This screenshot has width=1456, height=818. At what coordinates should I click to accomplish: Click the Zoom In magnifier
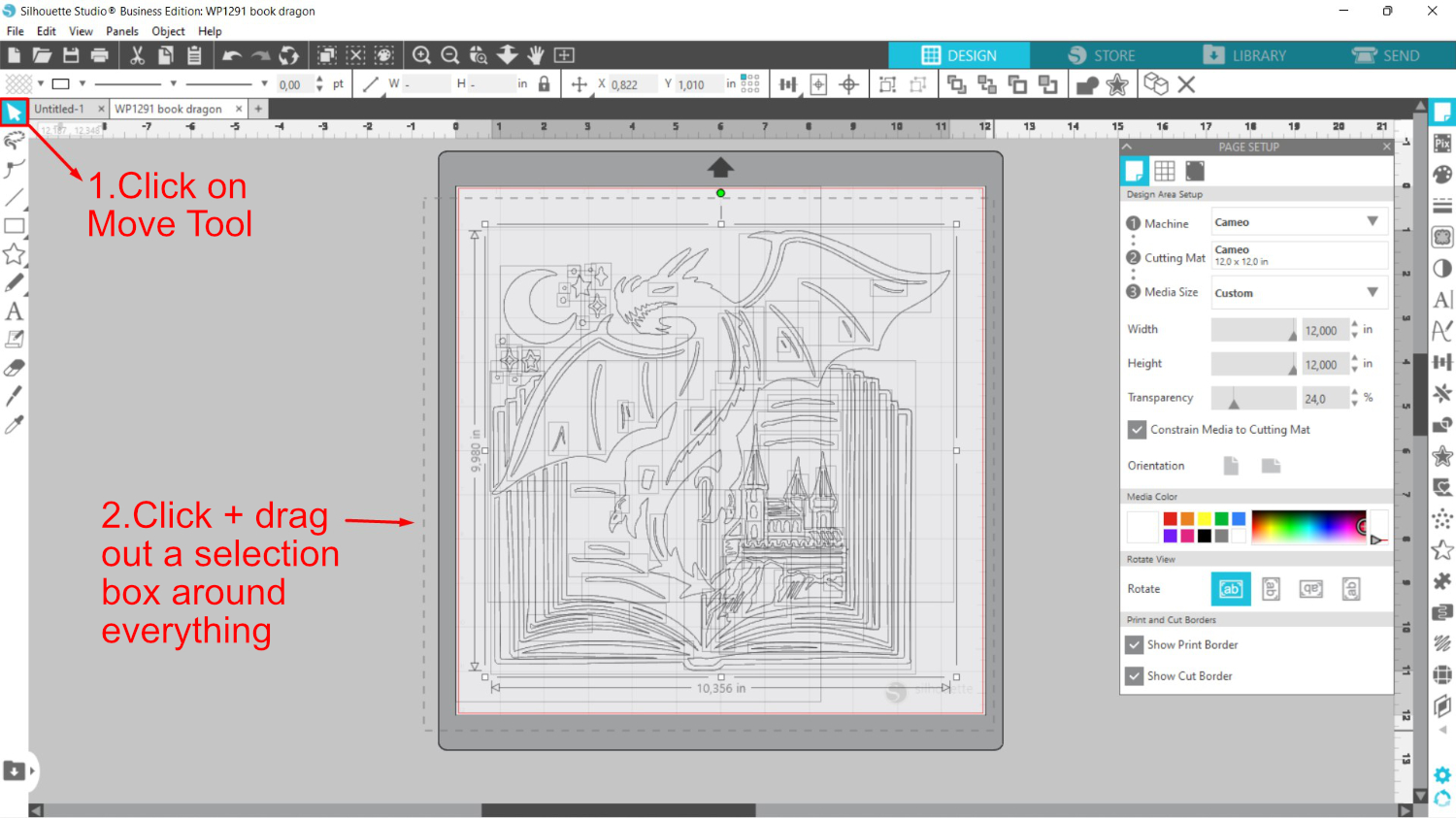421,55
